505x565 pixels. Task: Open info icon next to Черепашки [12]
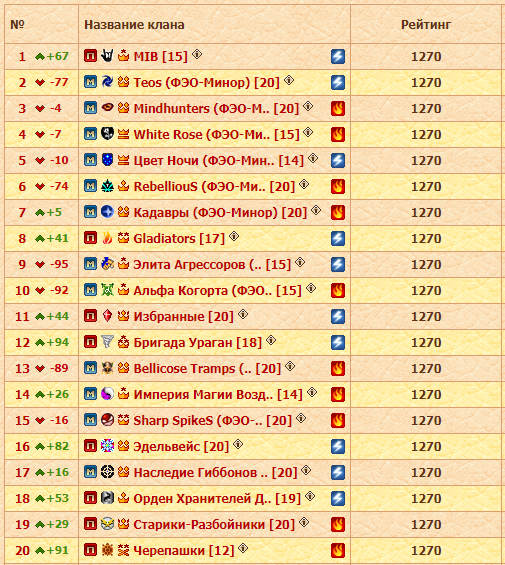243,548
